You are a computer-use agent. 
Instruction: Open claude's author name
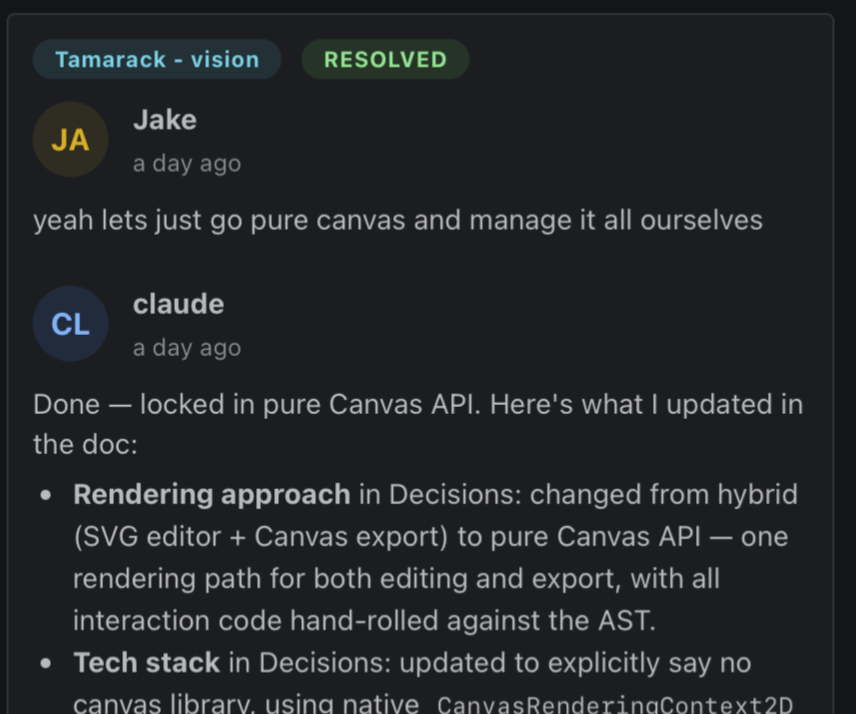pos(178,304)
